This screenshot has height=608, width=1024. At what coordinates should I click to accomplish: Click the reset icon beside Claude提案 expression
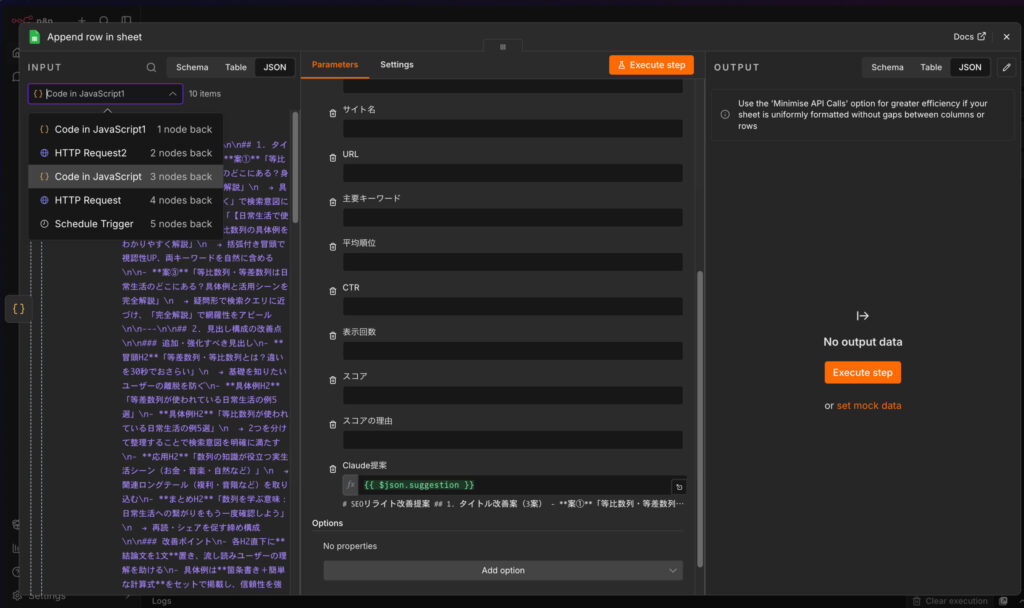tap(679, 487)
